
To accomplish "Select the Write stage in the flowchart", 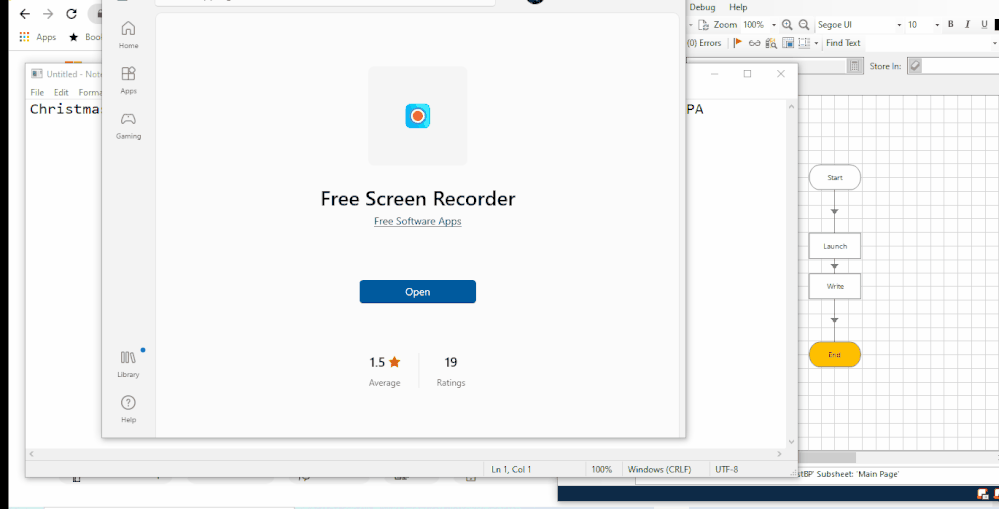I will (835, 286).
